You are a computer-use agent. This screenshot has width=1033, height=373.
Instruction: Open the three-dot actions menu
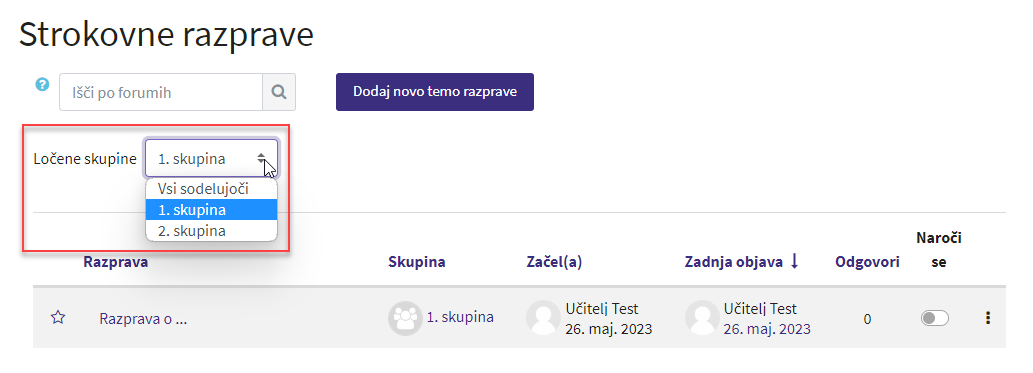[x=988, y=318]
